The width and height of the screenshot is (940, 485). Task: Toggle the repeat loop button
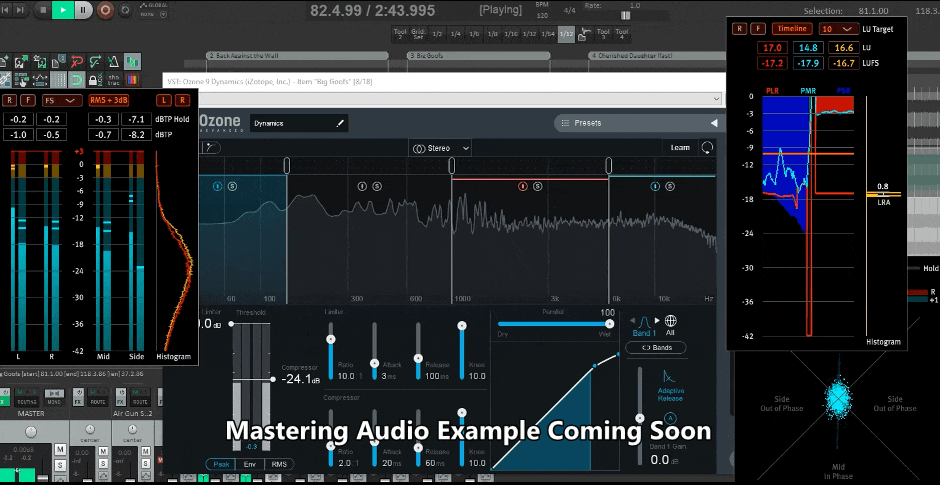click(x=126, y=10)
